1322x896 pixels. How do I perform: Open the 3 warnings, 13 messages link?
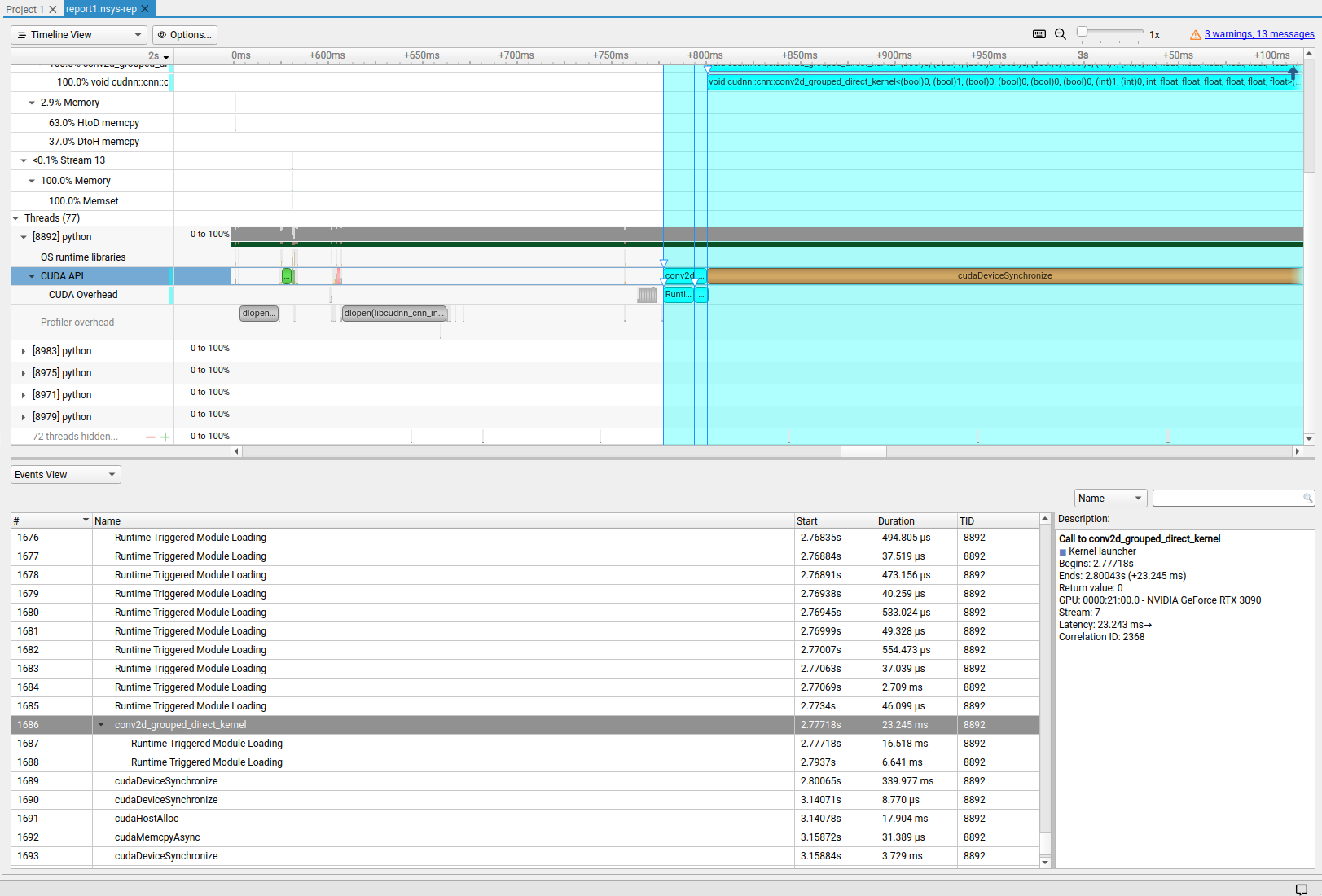click(1259, 34)
